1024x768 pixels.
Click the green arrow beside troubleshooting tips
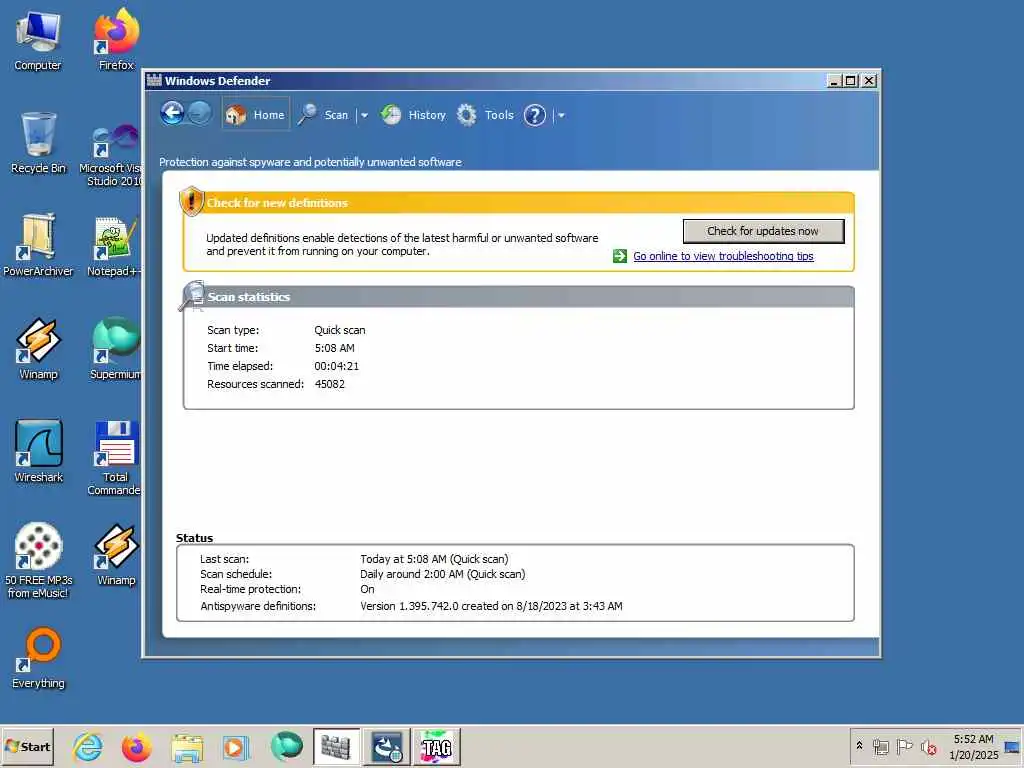pos(620,256)
